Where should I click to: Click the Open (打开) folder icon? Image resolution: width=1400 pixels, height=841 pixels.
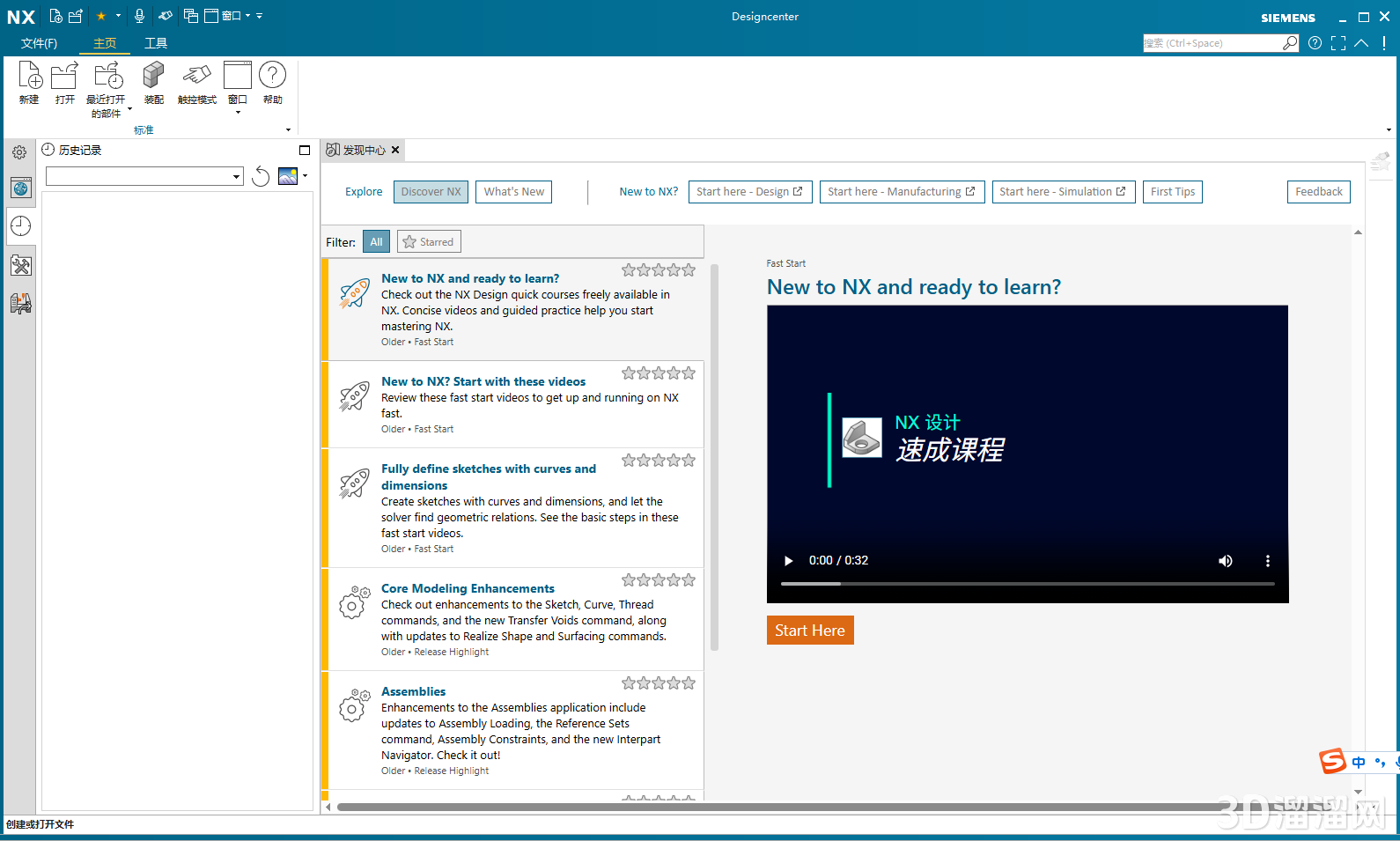coord(64,77)
